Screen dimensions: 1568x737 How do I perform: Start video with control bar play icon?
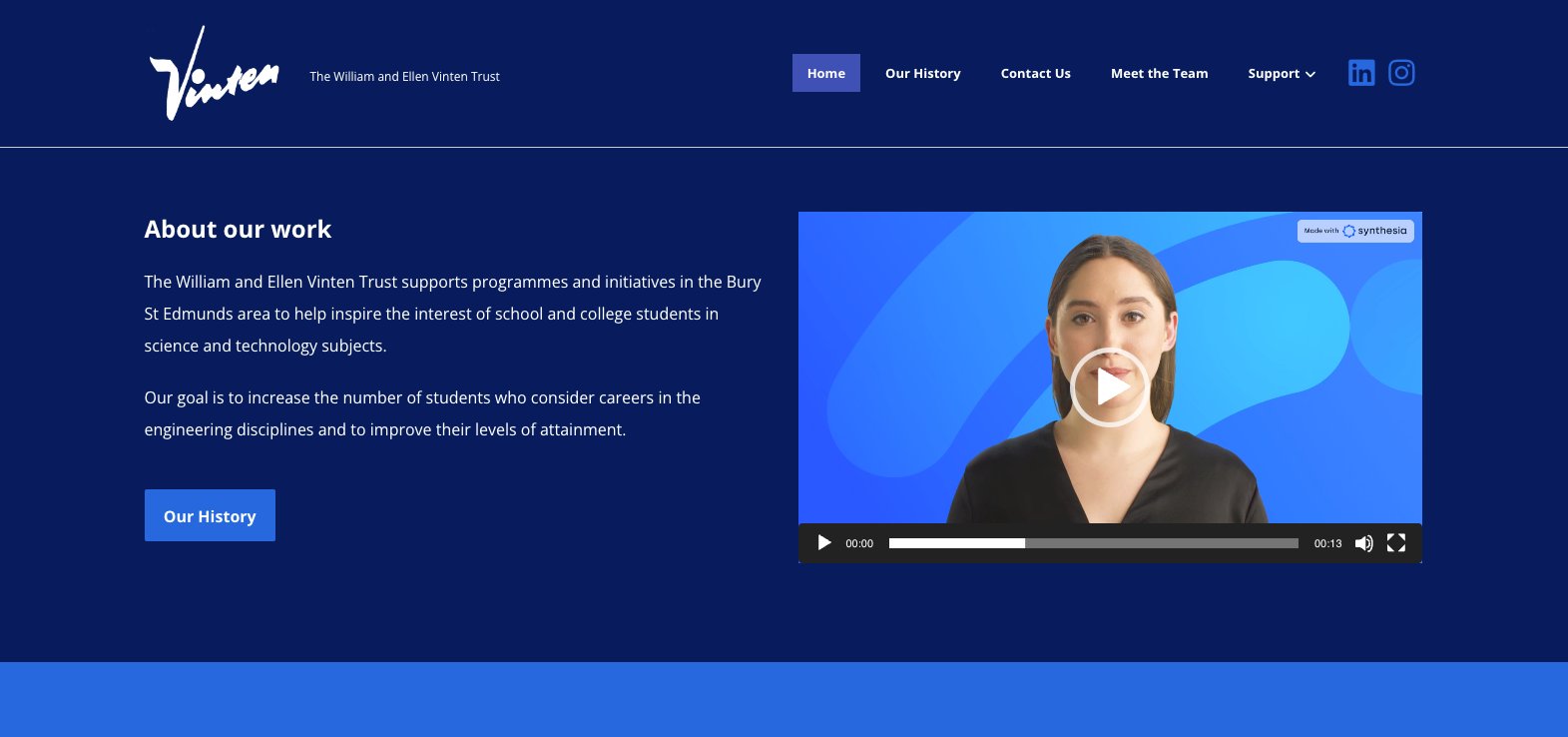click(824, 543)
